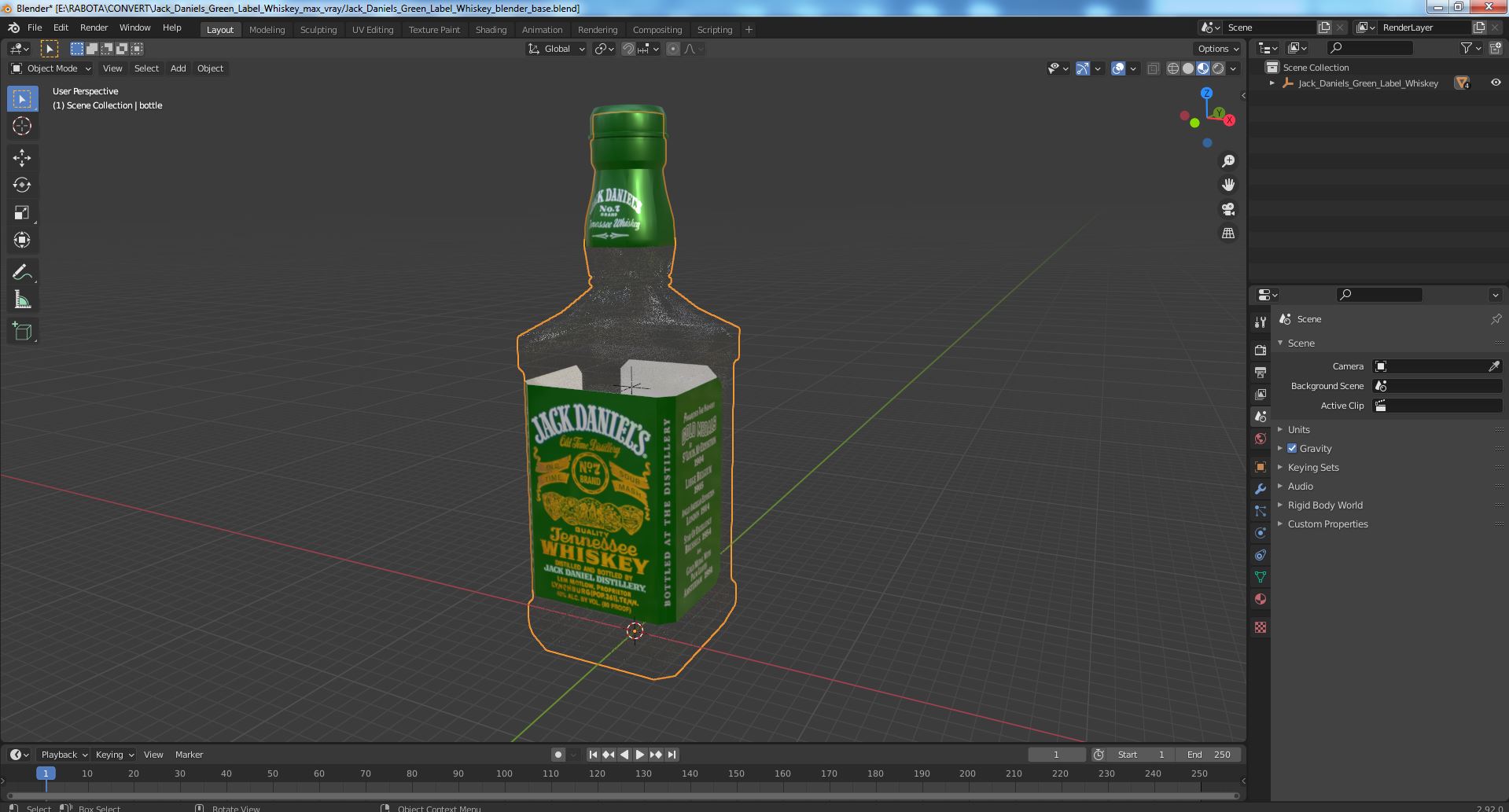The width and height of the screenshot is (1509, 812).
Task: Open the Material properties tab
Action: [x=1261, y=598]
